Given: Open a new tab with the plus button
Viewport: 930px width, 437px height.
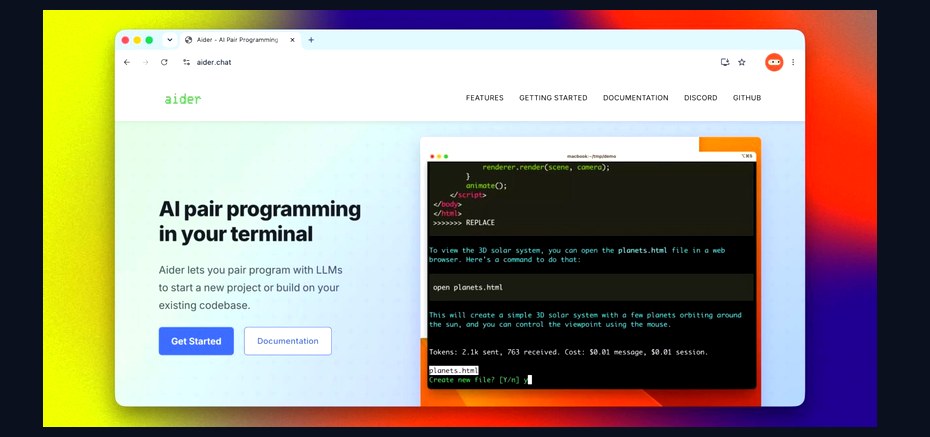Looking at the screenshot, I should click(x=311, y=40).
